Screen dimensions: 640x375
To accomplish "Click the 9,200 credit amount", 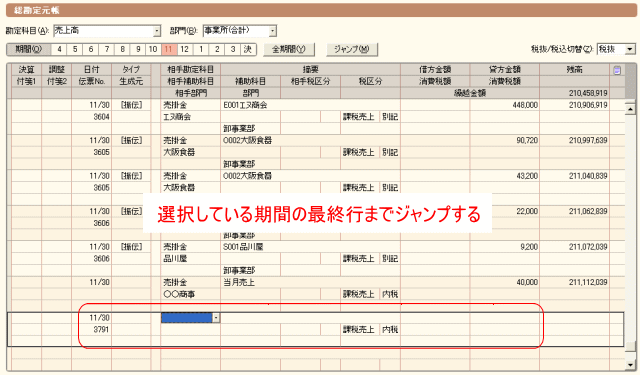I will (x=529, y=247).
